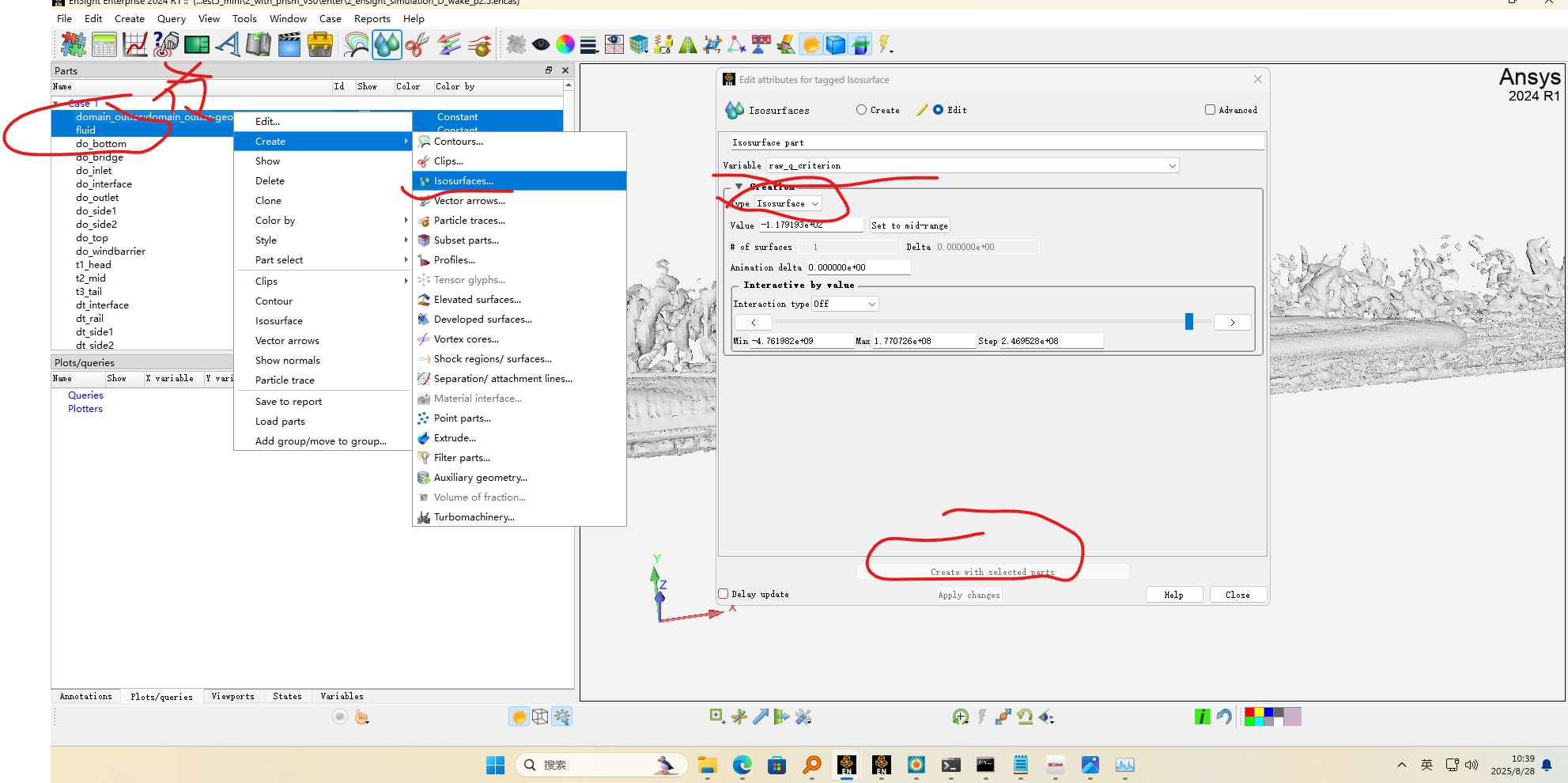Check the Delay update checkbox
This screenshot has width=1568, height=783.
pyautogui.click(x=724, y=594)
